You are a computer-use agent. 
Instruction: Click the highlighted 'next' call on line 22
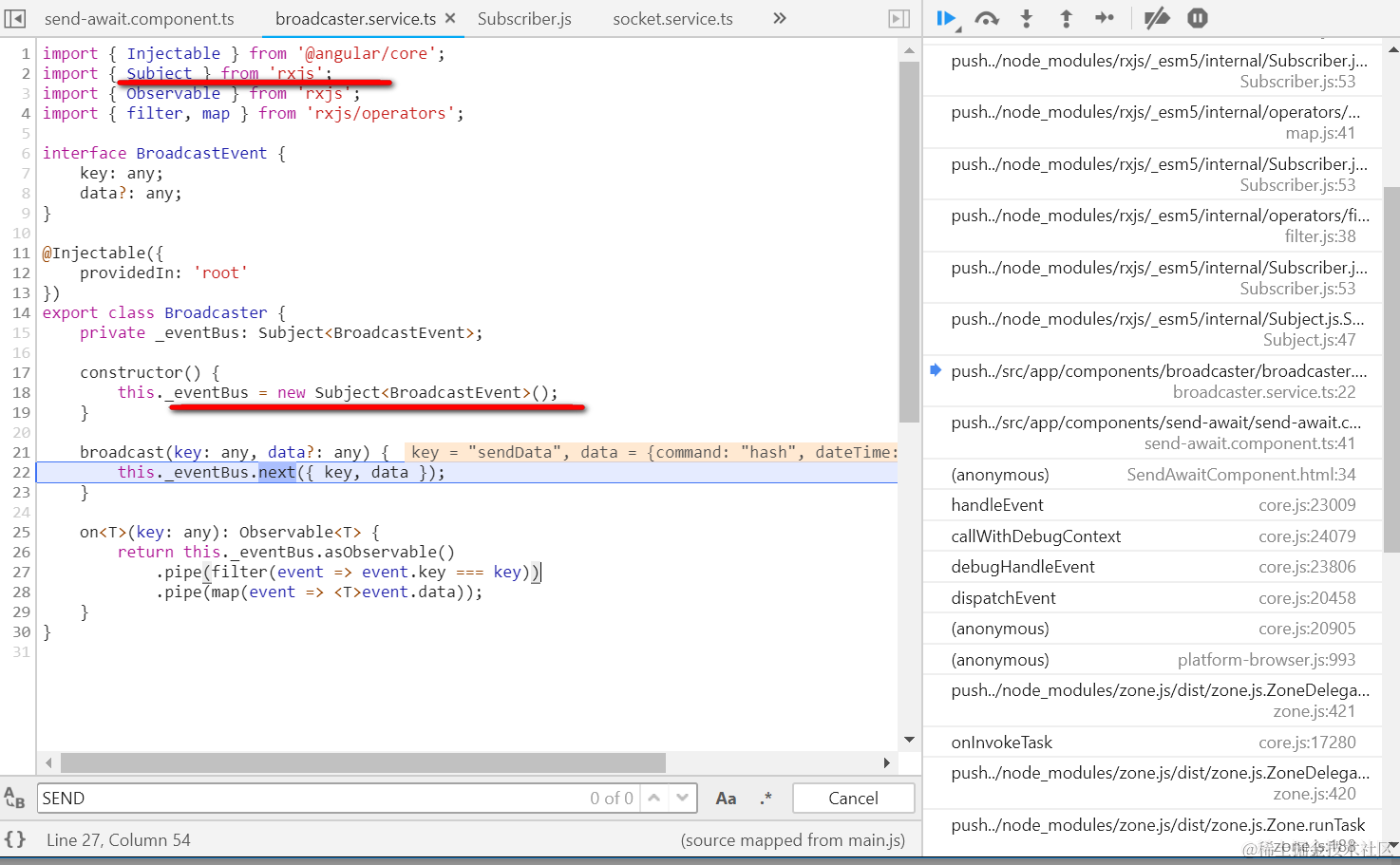tap(277, 472)
